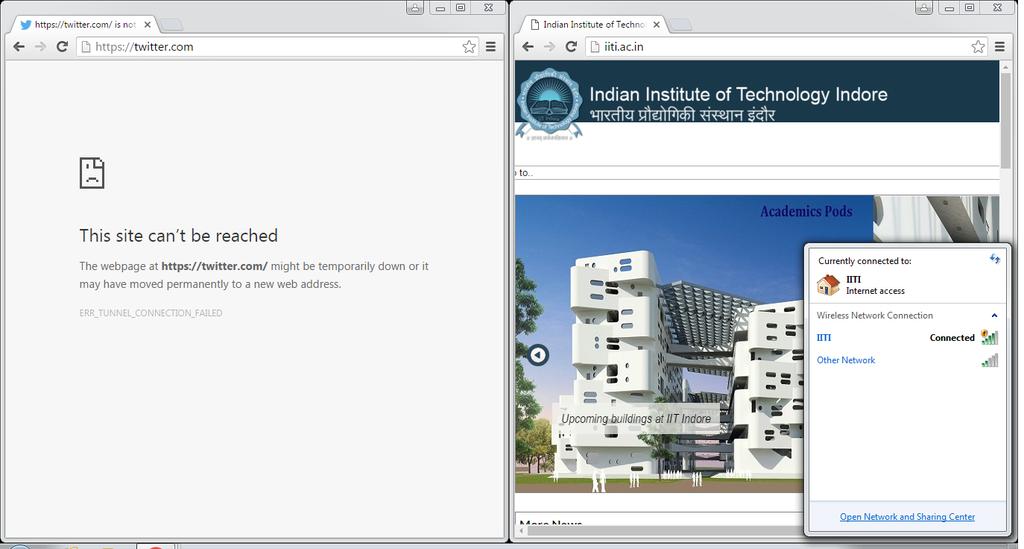Open Chrome menu in IIT Indore window

pos(999,47)
